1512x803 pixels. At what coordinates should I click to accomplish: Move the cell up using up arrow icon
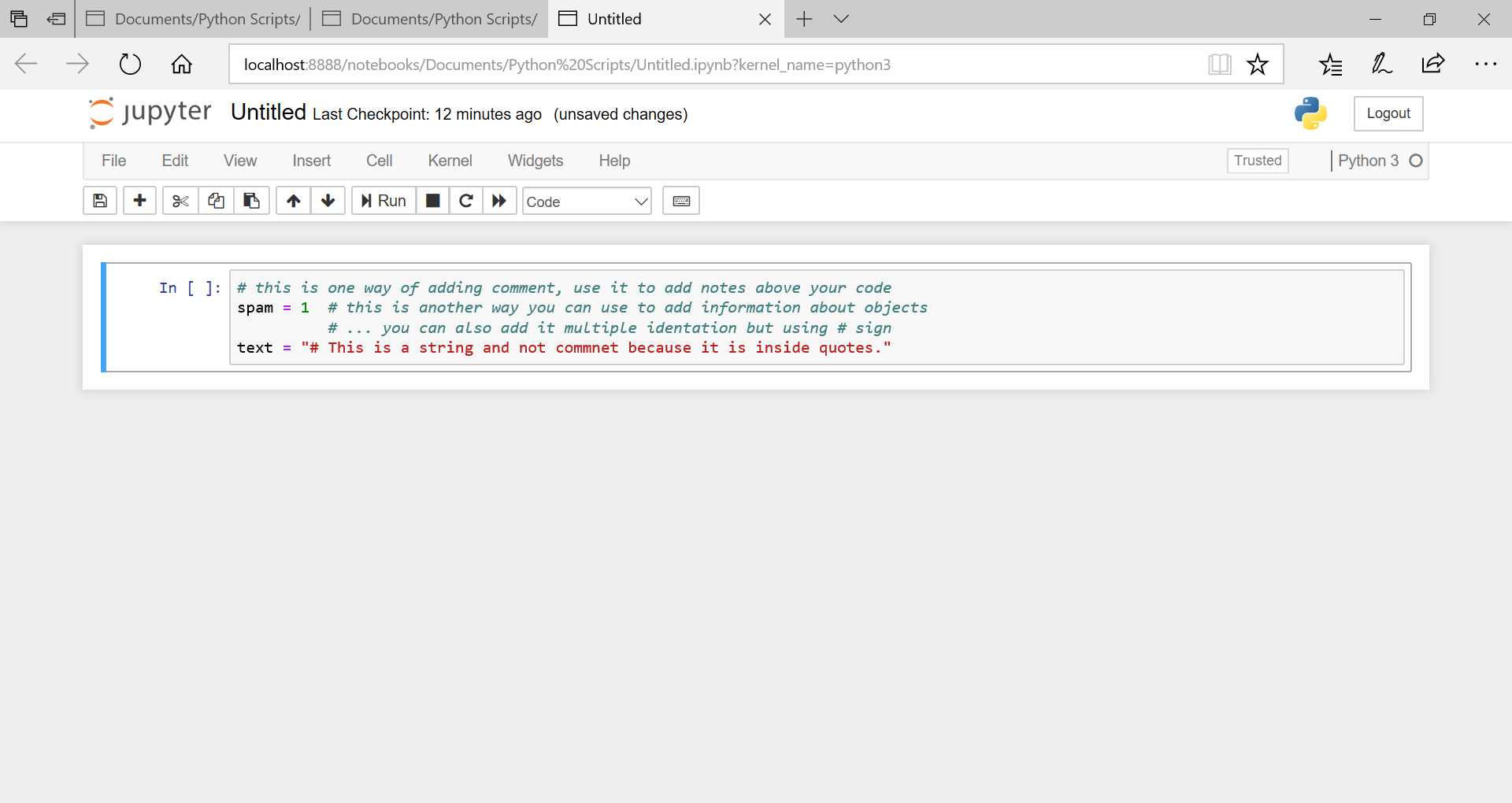pos(292,201)
